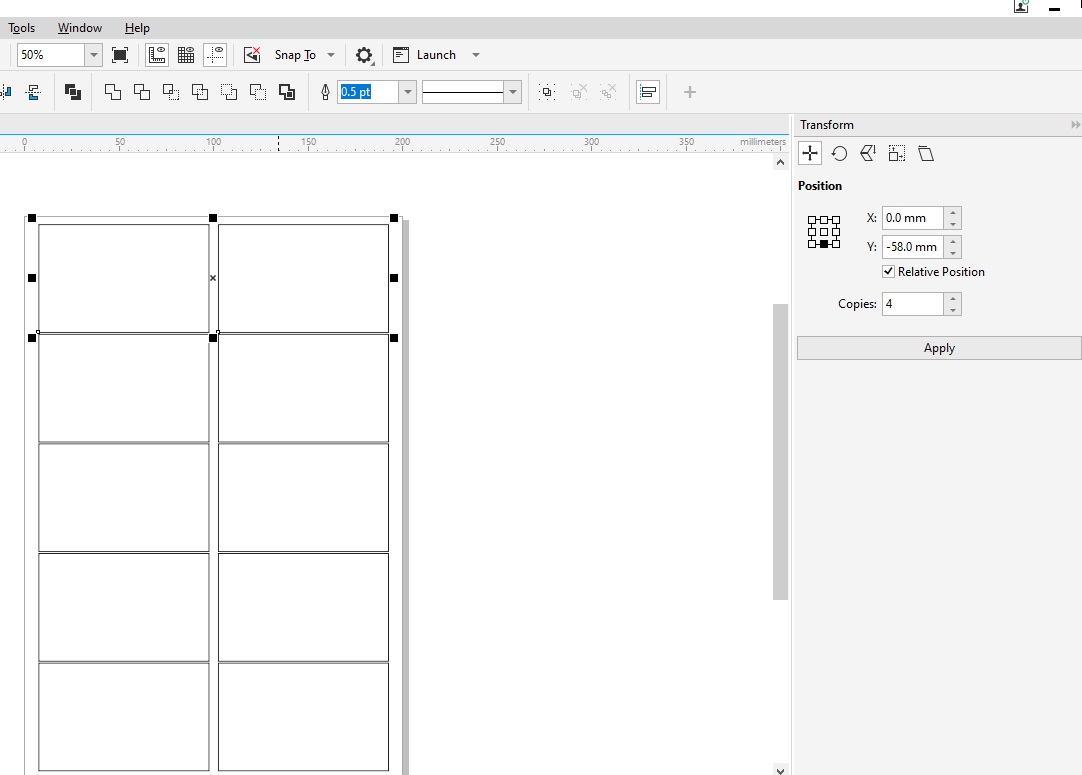Click the Launch button label
The width and height of the screenshot is (1082, 775).
coord(436,55)
